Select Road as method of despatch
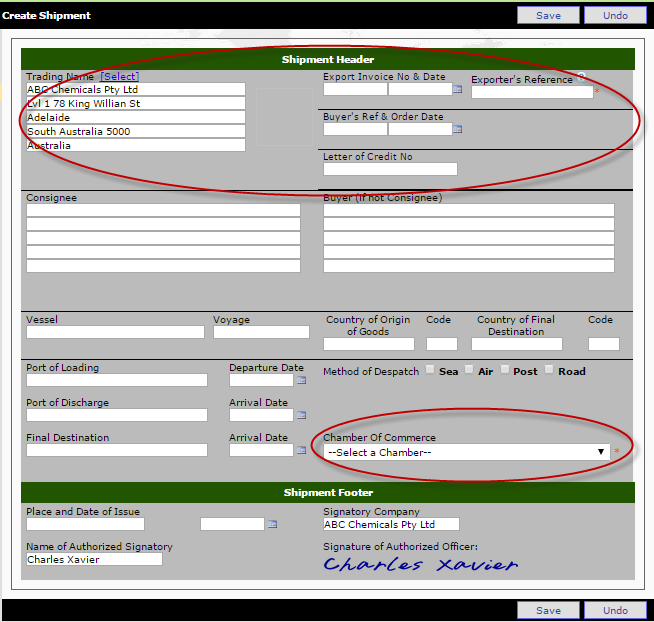 pyautogui.click(x=550, y=370)
